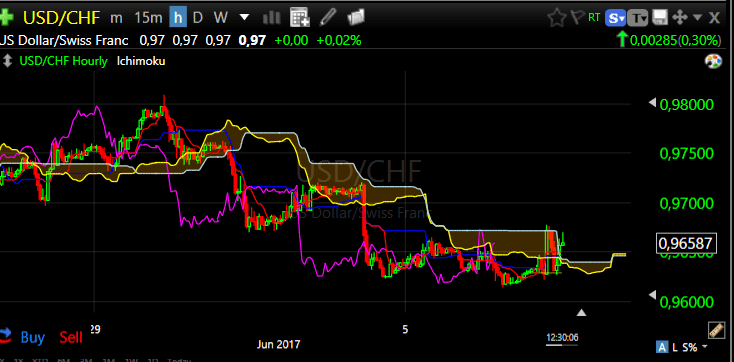734x362 pixels.
Task: Click the +0,02% percent change value
Action: coord(339,40)
